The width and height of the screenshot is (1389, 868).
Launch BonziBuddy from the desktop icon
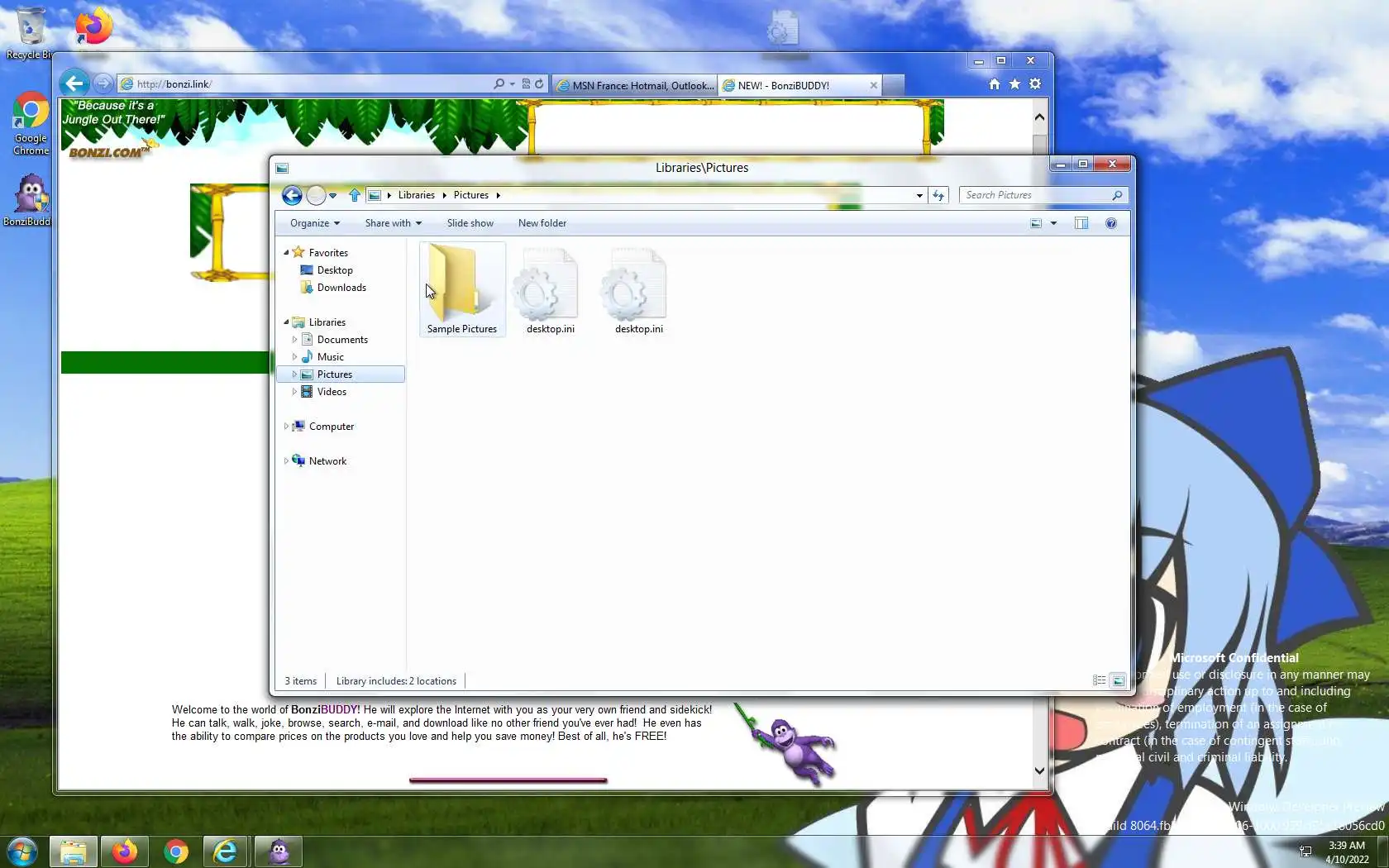31,200
